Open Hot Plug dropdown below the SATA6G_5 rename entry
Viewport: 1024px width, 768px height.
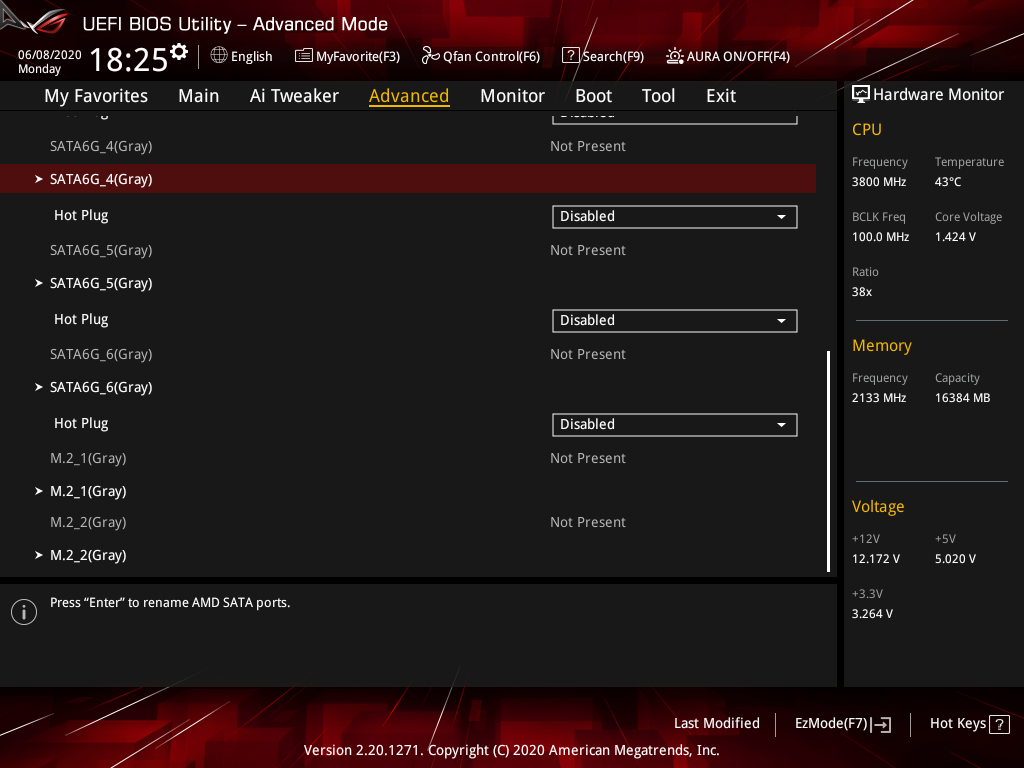click(675, 321)
